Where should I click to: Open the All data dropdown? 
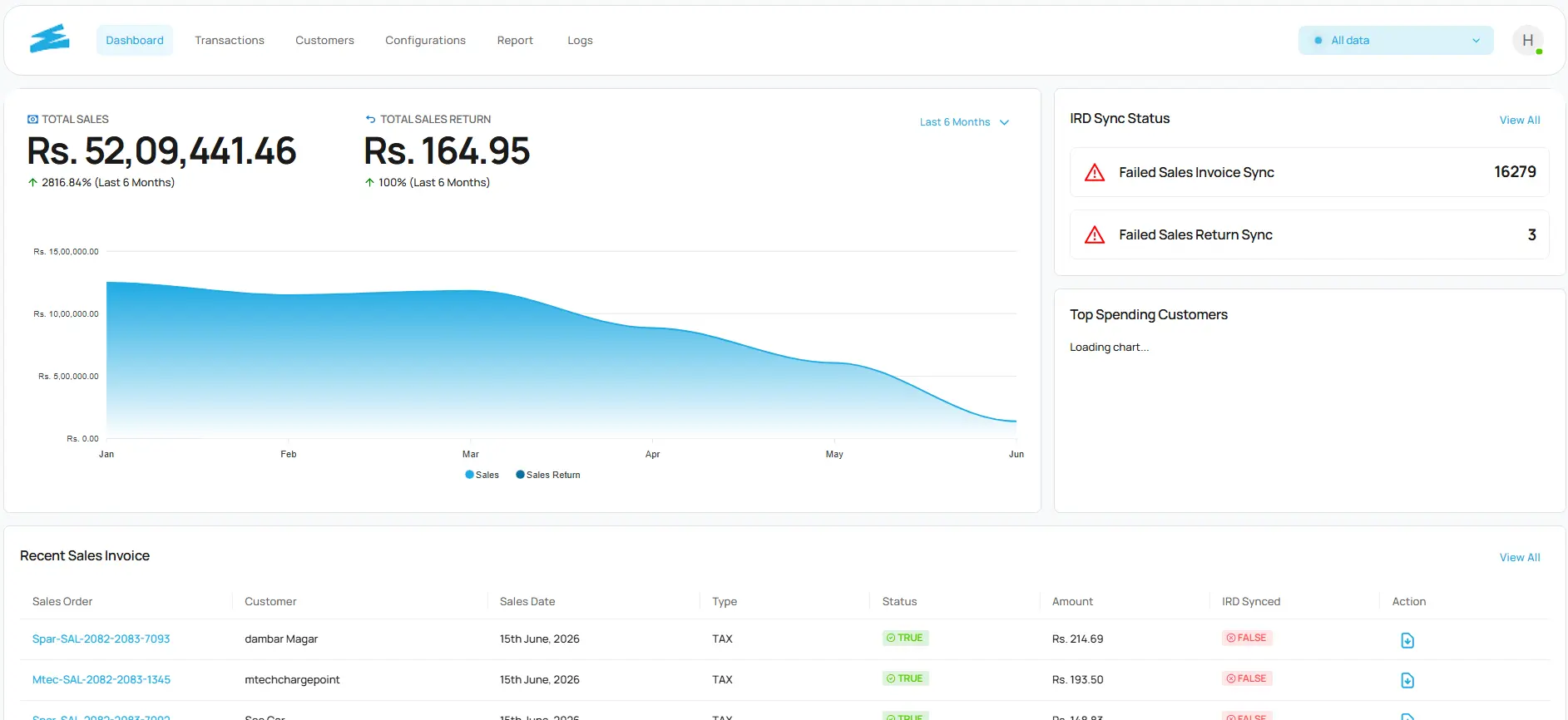tap(1395, 40)
